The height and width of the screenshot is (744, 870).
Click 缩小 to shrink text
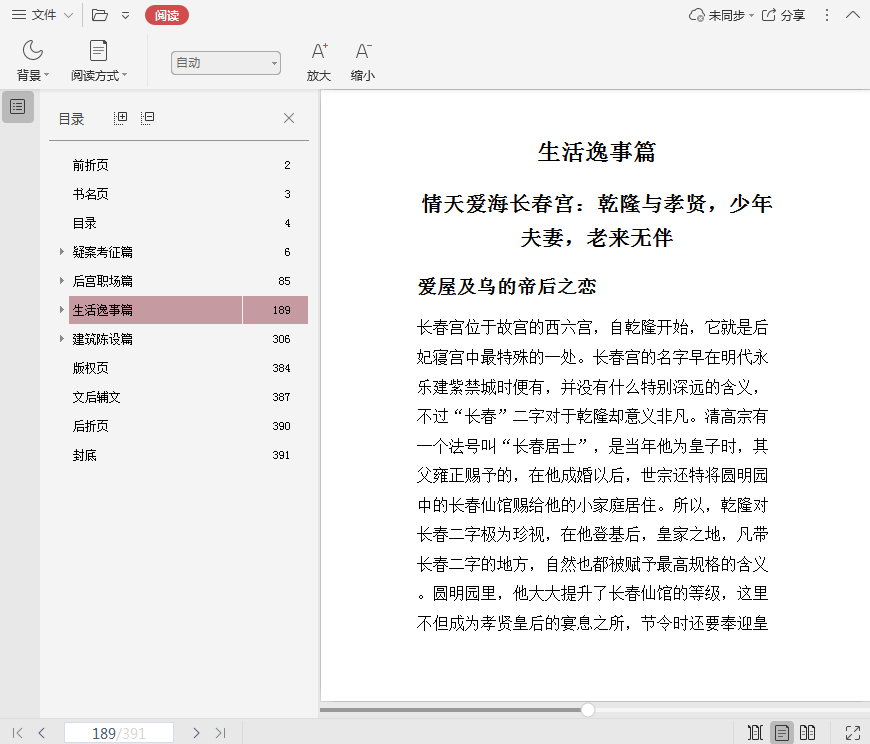click(363, 61)
